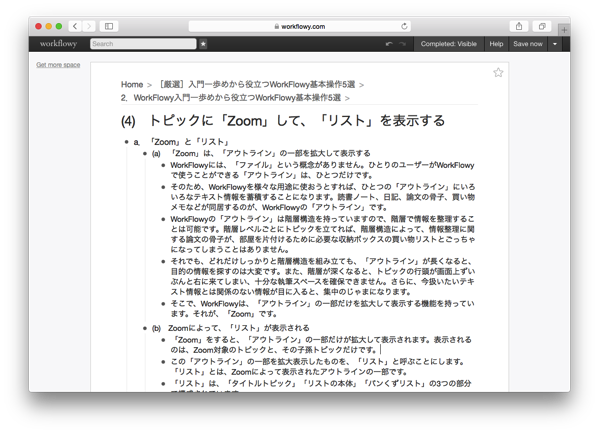The width and height of the screenshot is (599, 433).
Task: Show all tabs in Safari
Action: pyautogui.click(x=542, y=26)
